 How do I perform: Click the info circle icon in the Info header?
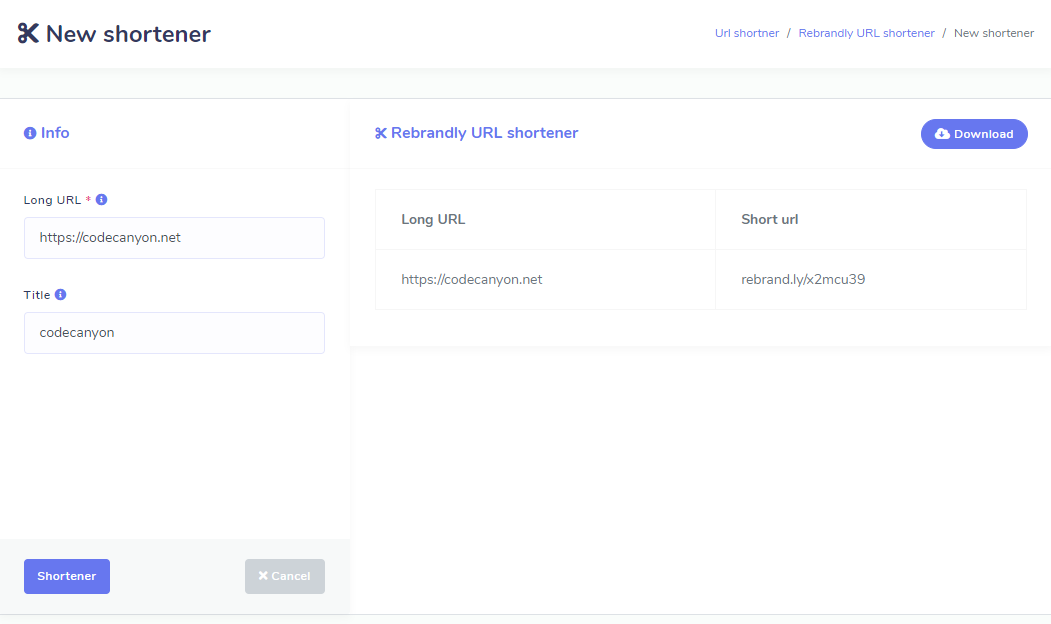30,133
